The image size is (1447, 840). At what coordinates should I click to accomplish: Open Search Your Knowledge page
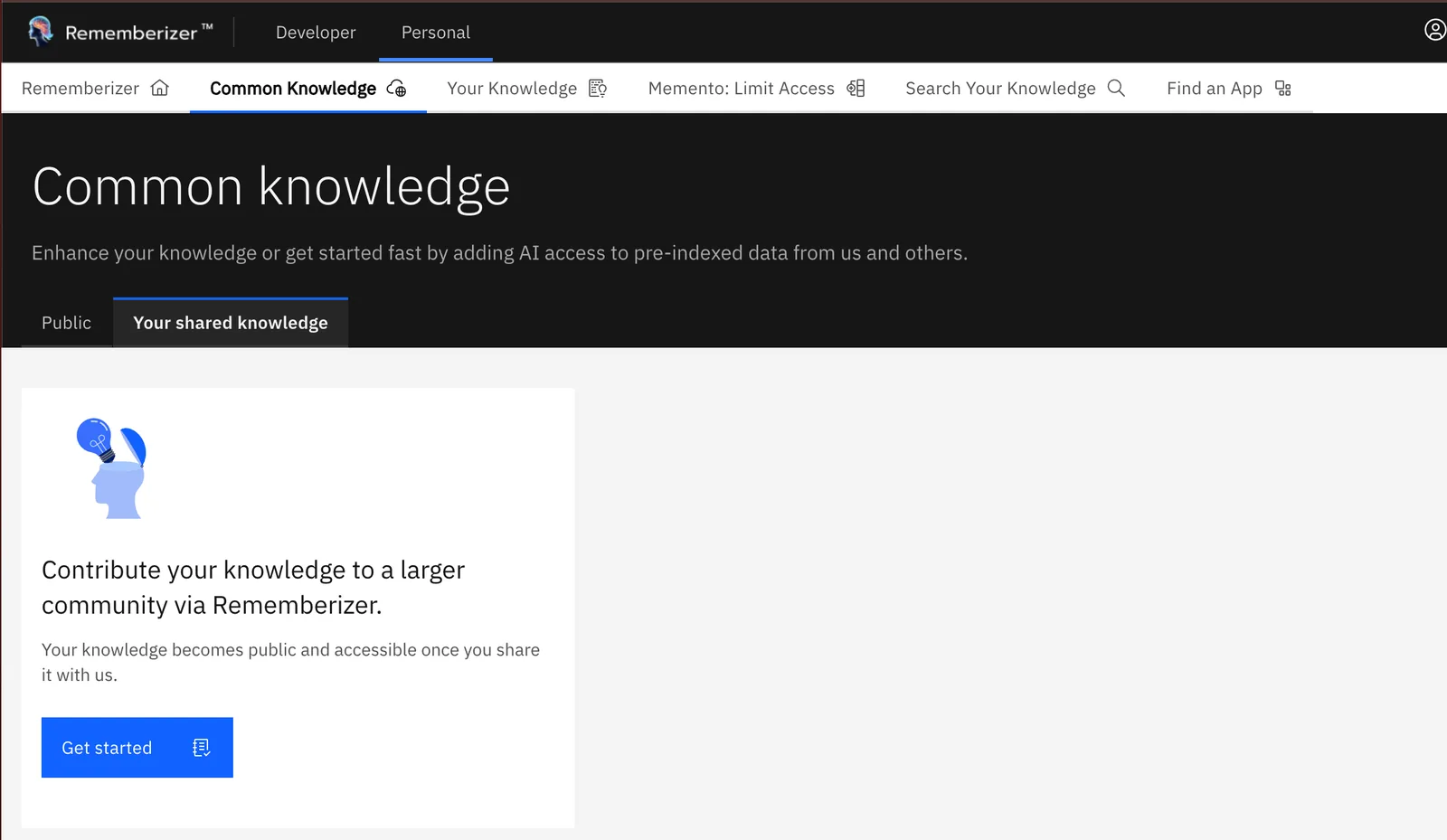[1016, 88]
